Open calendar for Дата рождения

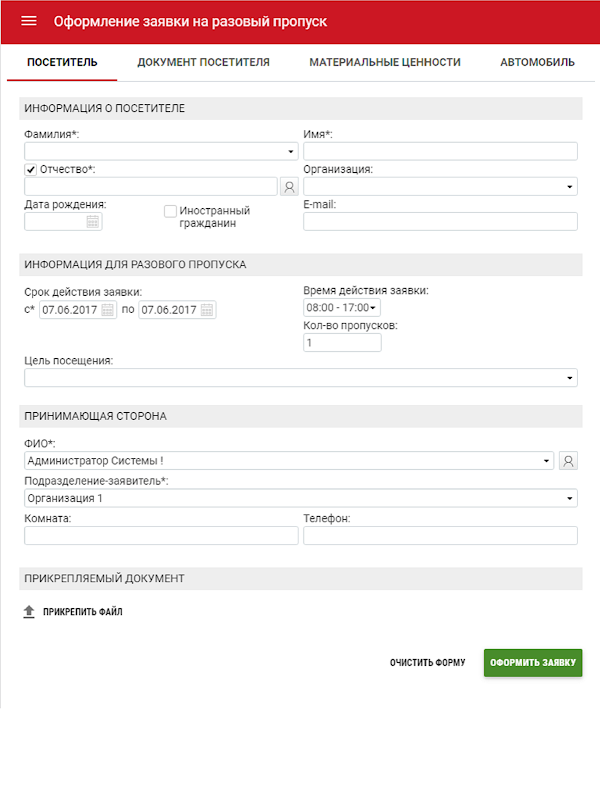point(93,222)
